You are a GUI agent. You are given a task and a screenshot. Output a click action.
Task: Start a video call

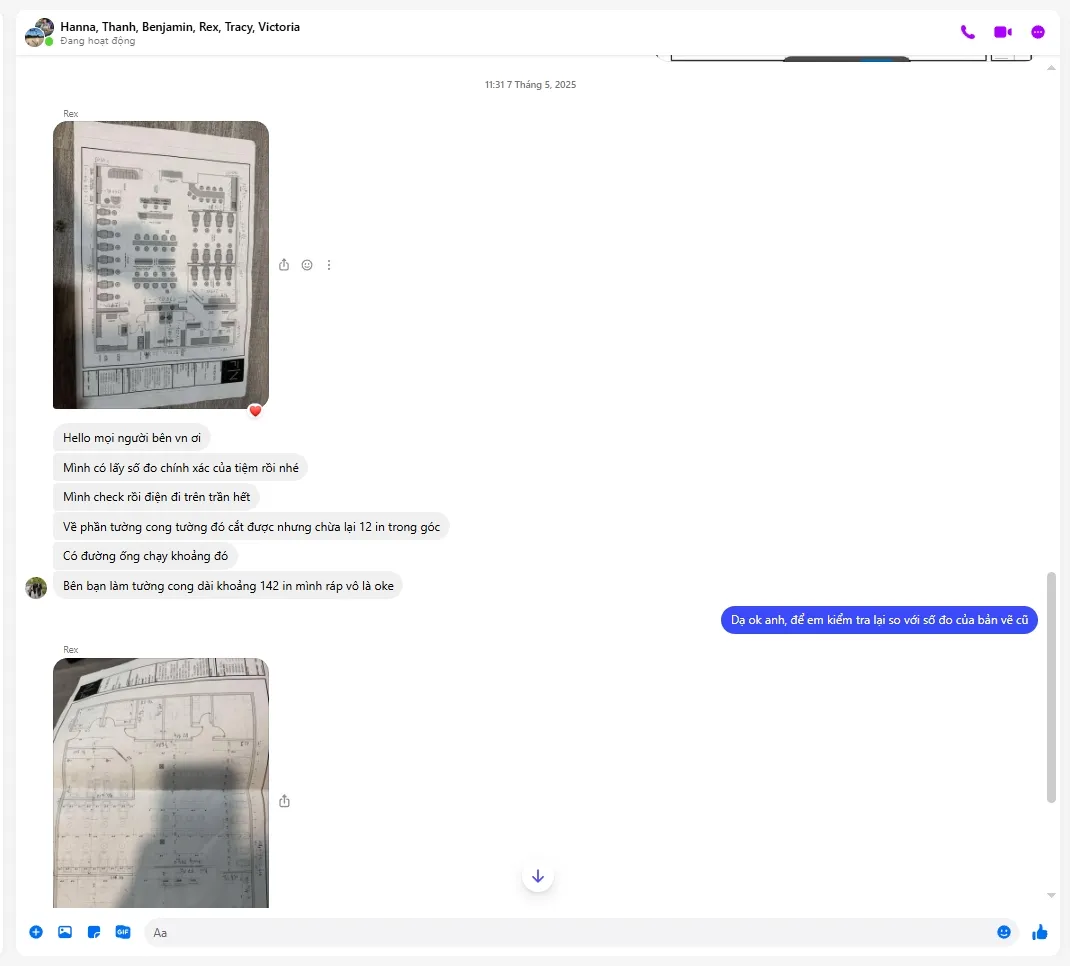[1002, 32]
